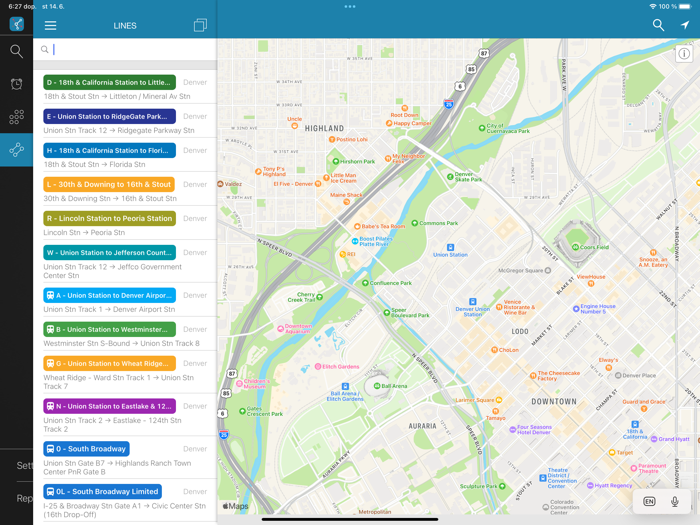This screenshot has width=700, height=525.
Task: Select the Lines route tab in sidebar
Action: tap(17, 150)
